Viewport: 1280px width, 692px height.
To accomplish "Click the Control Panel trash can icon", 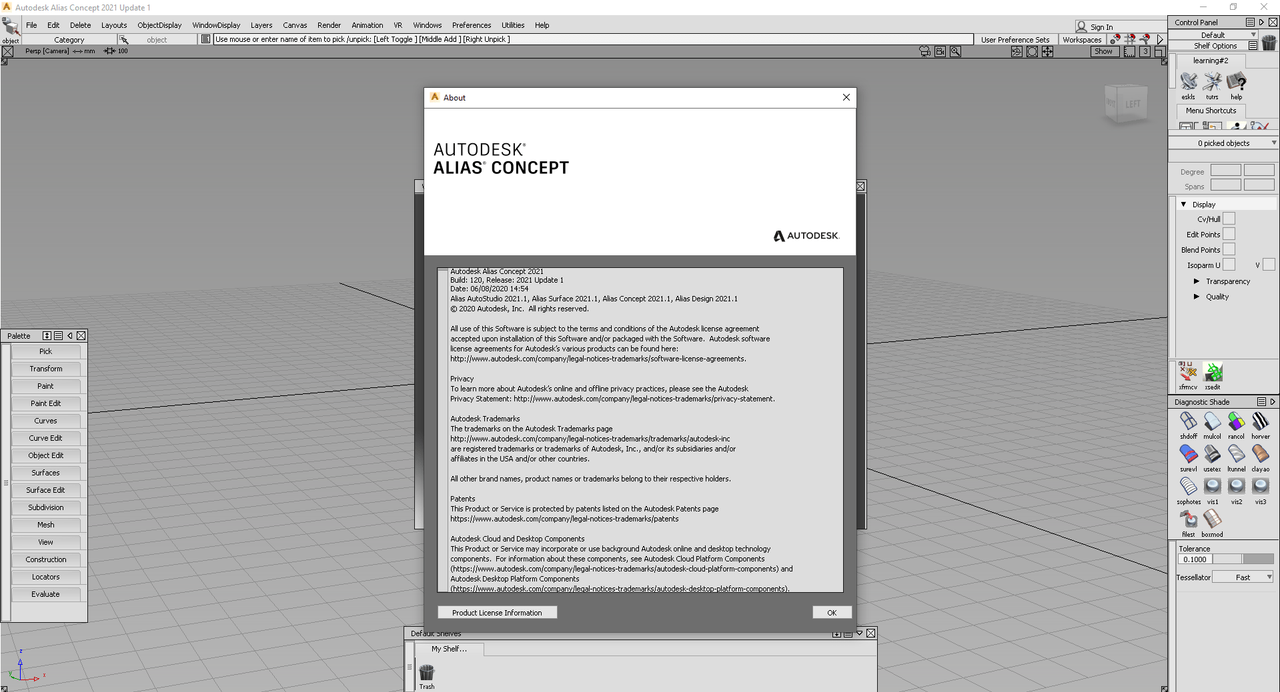I will coord(1268,42).
